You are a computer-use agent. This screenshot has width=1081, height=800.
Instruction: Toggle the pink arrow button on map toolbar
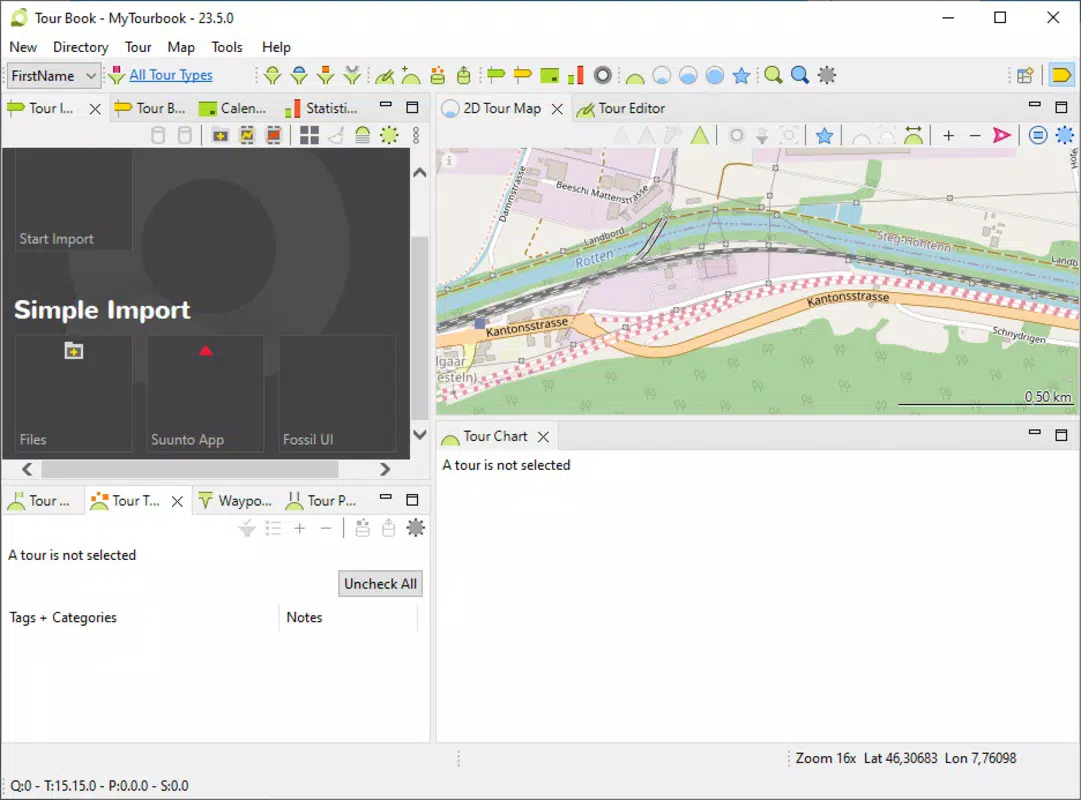click(x=1002, y=135)
